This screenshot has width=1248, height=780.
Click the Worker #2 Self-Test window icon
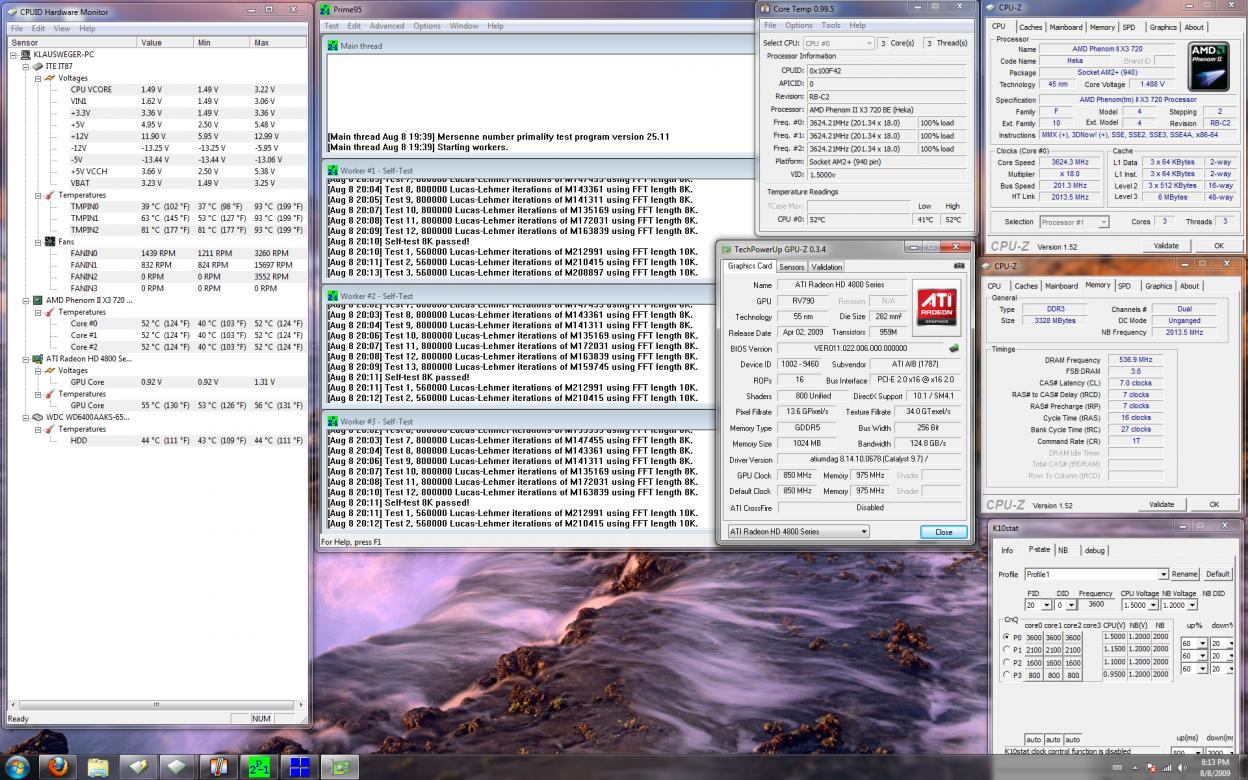pos(333,296)
